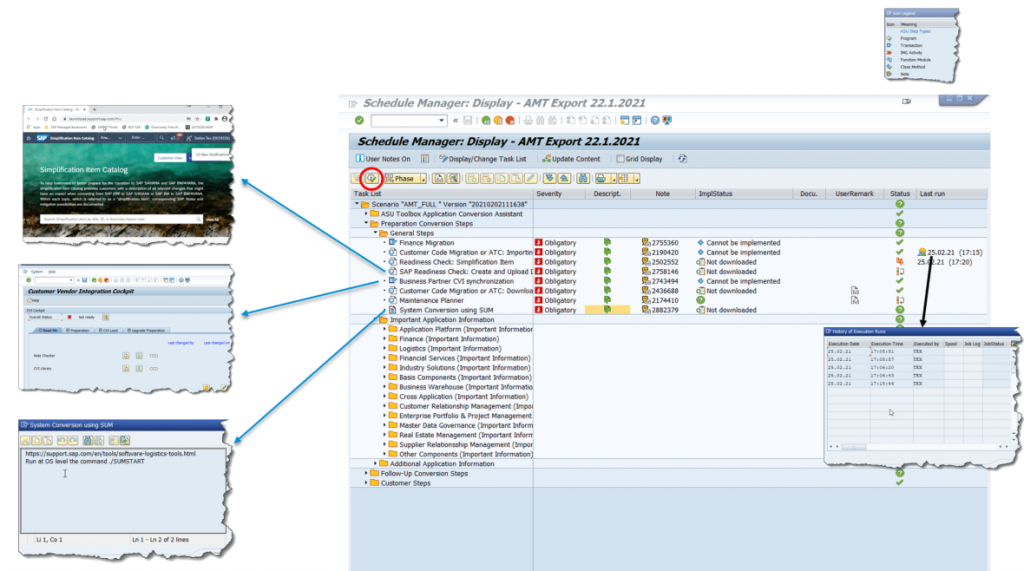
Task: Expand the Finance (Important Information) folder
Action: (384, 338)
